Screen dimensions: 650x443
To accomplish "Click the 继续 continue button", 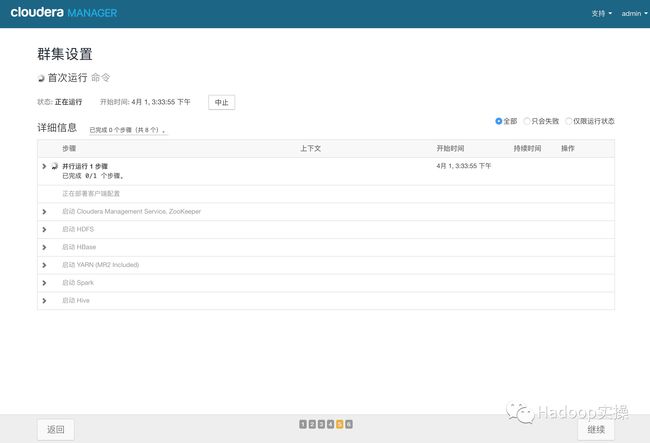I will tap(596, 429).
